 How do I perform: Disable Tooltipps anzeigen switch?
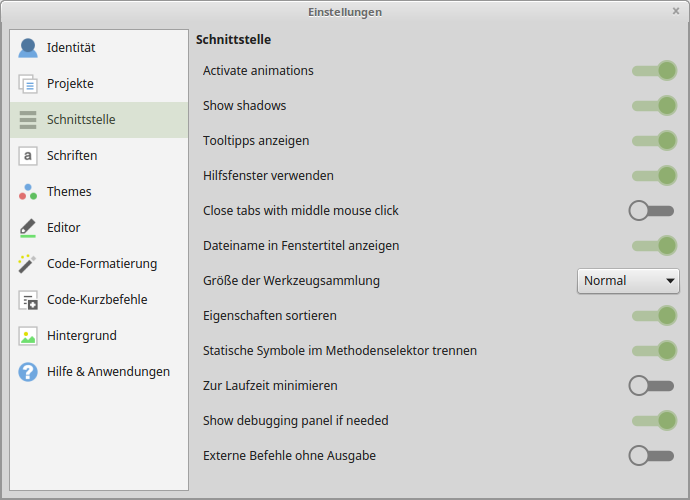[x=654, y=141]
